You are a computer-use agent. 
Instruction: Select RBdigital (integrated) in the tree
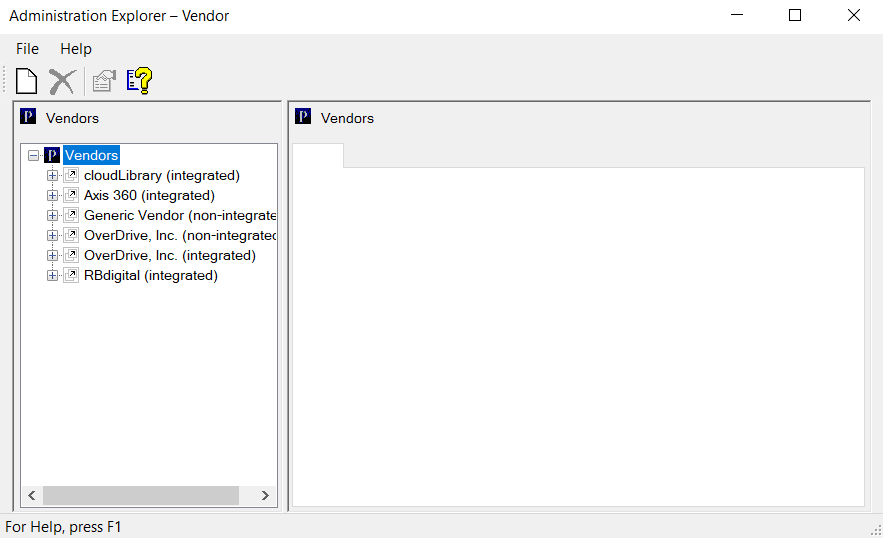(x=150, y=276)
